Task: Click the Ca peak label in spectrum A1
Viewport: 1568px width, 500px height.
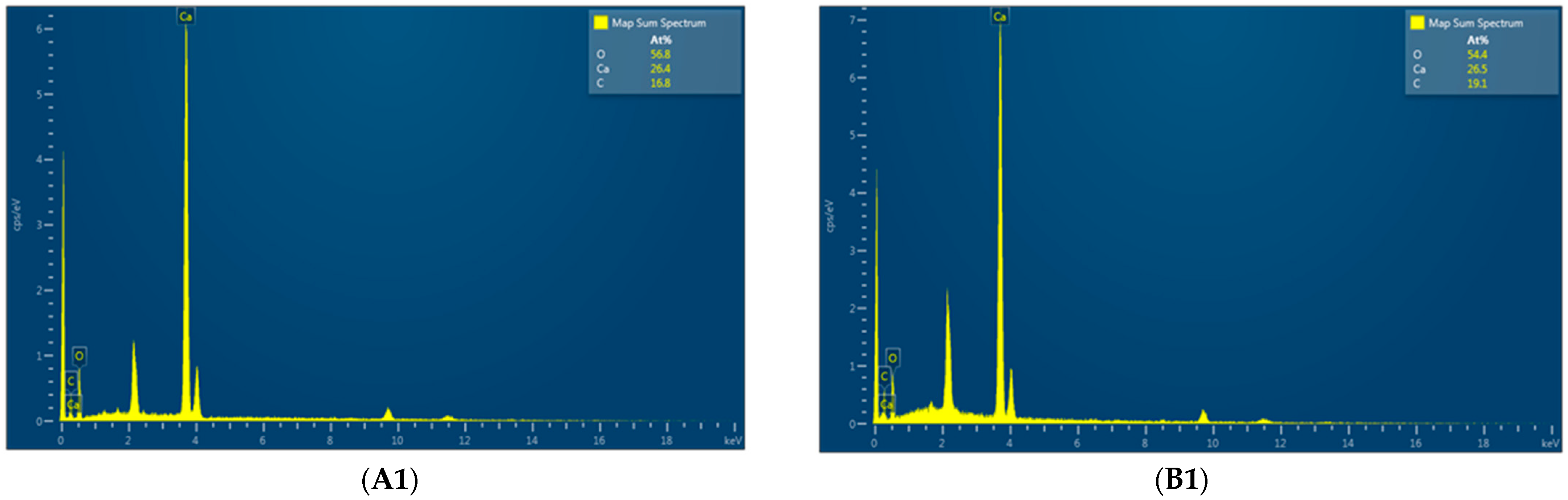Action: [186, 16]
